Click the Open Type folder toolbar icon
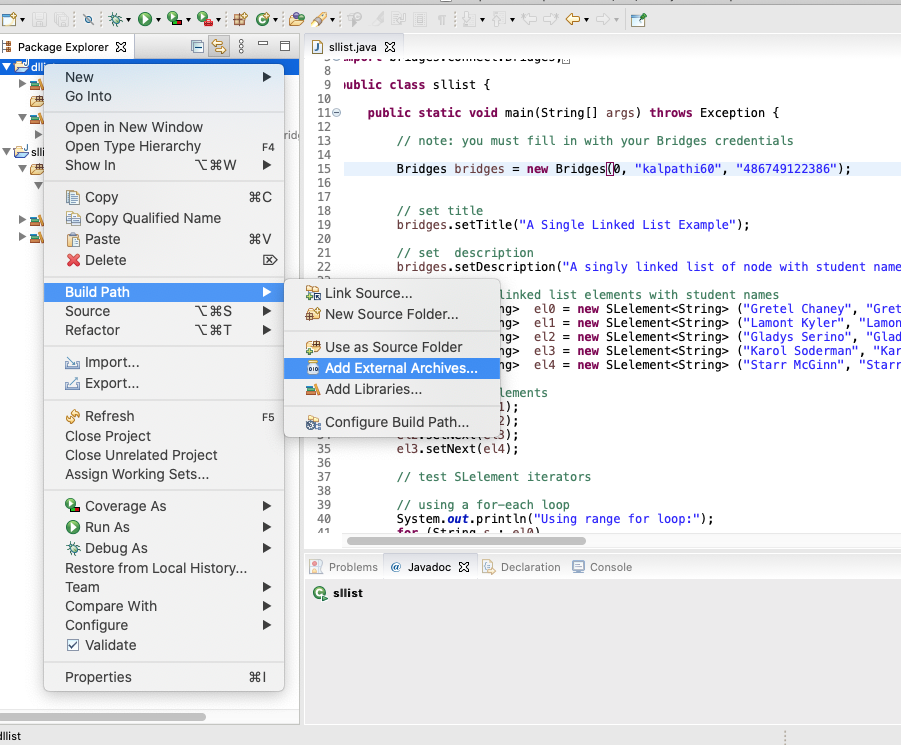Screen dimensions: 901x745 point(297,20)
